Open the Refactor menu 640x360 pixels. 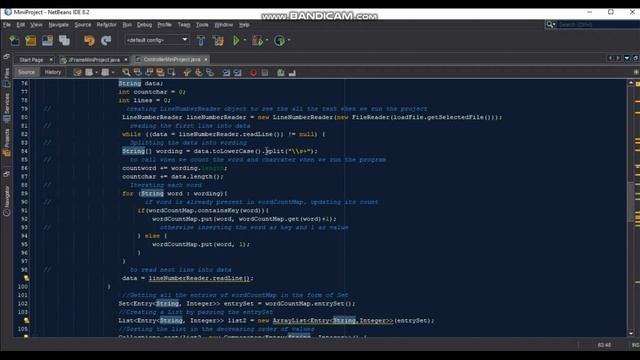(107, 25)
